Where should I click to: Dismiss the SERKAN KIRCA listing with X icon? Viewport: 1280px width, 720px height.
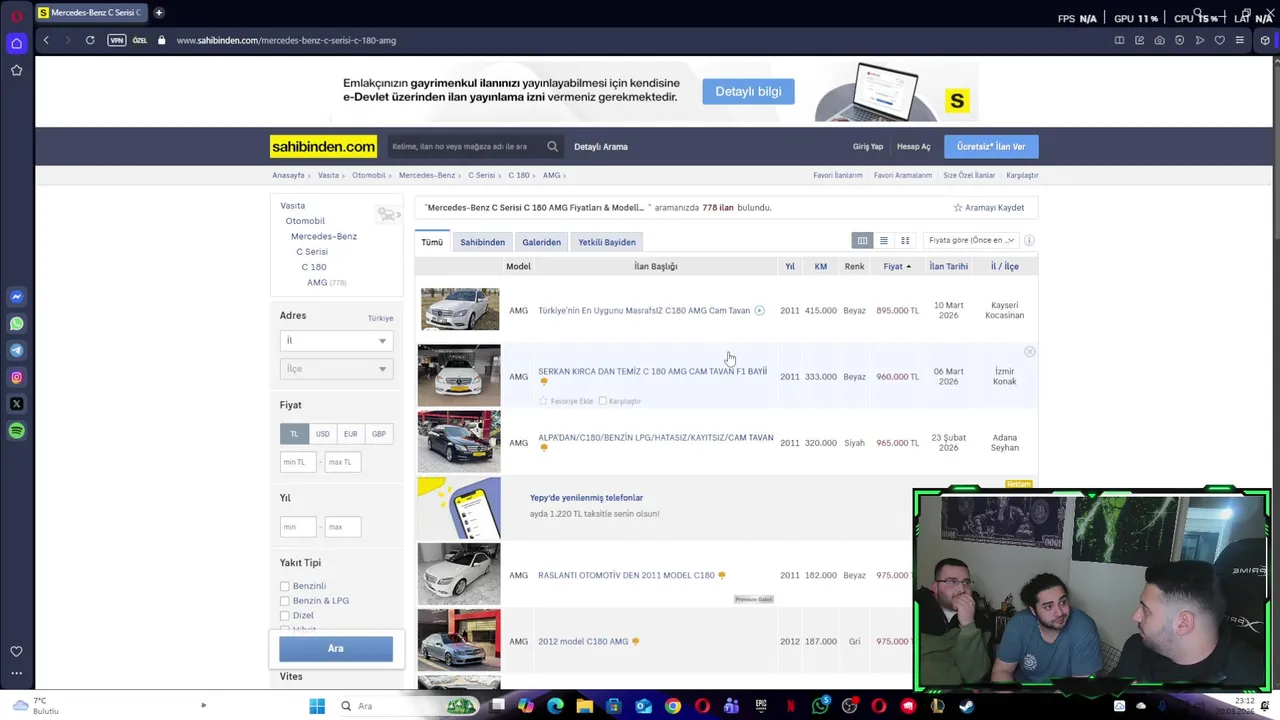pyautogui.click(x=1029, y=352)
